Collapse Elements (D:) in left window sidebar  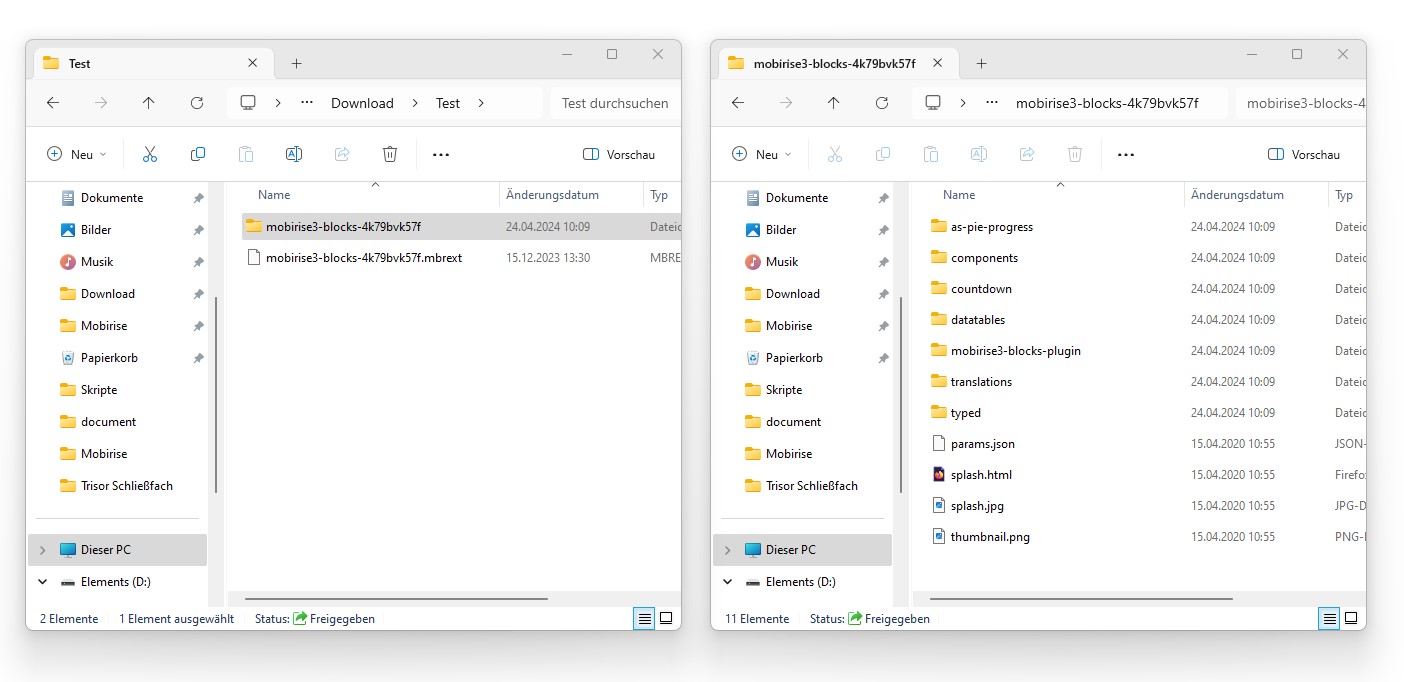42,582
